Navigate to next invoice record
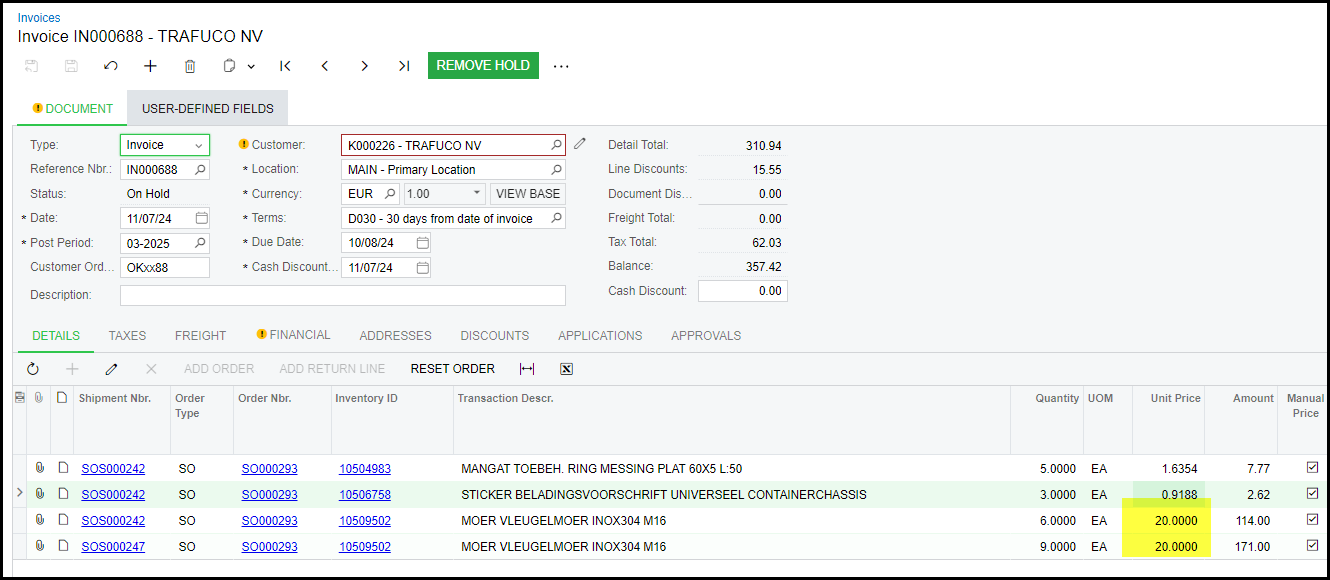Viewport: 1330px width, 580px height. [x=364, y=66]
